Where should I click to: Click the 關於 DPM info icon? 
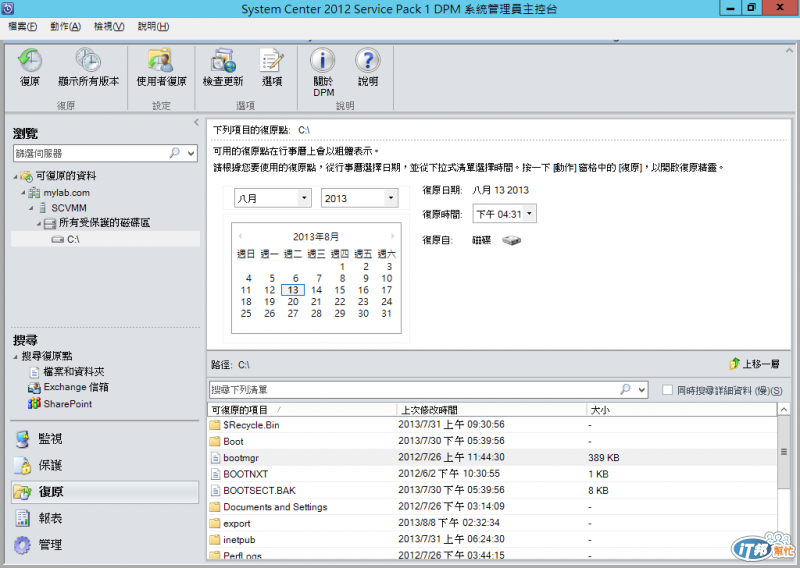[x=323, y=61]
